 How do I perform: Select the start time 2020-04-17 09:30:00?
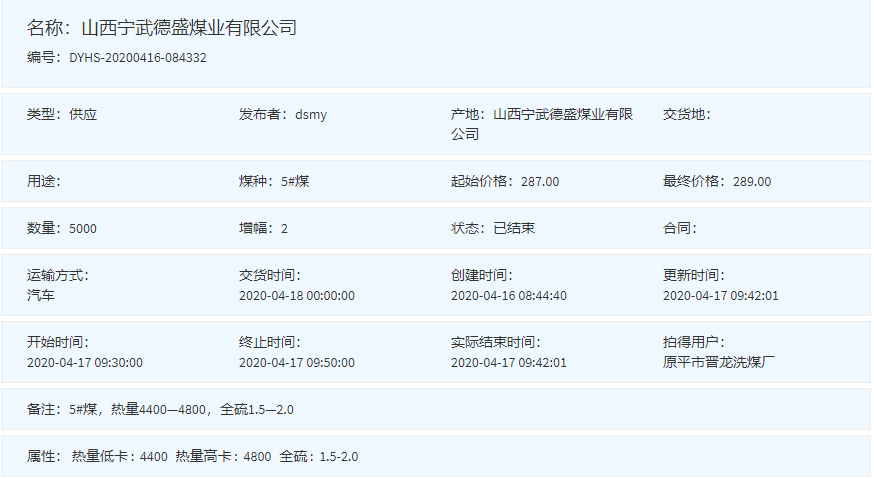85,363
